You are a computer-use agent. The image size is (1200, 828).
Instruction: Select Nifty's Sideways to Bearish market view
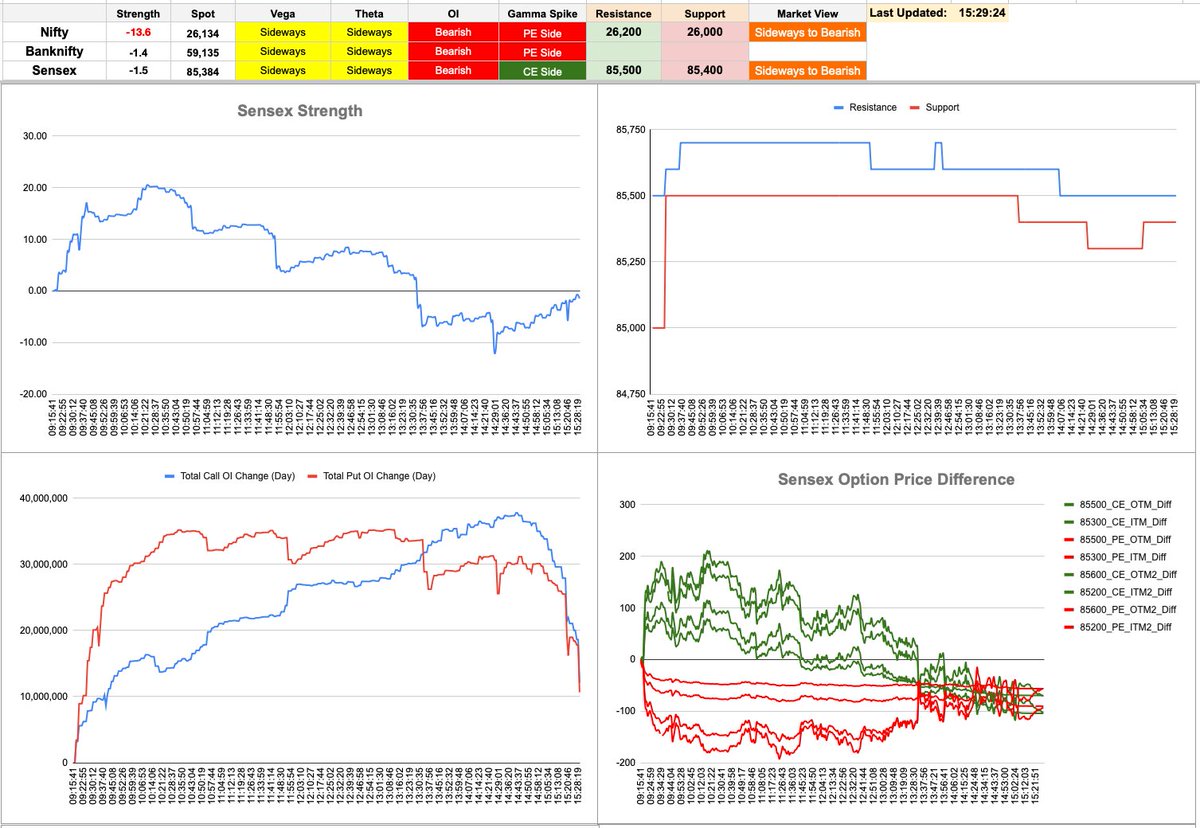(807, 32)
